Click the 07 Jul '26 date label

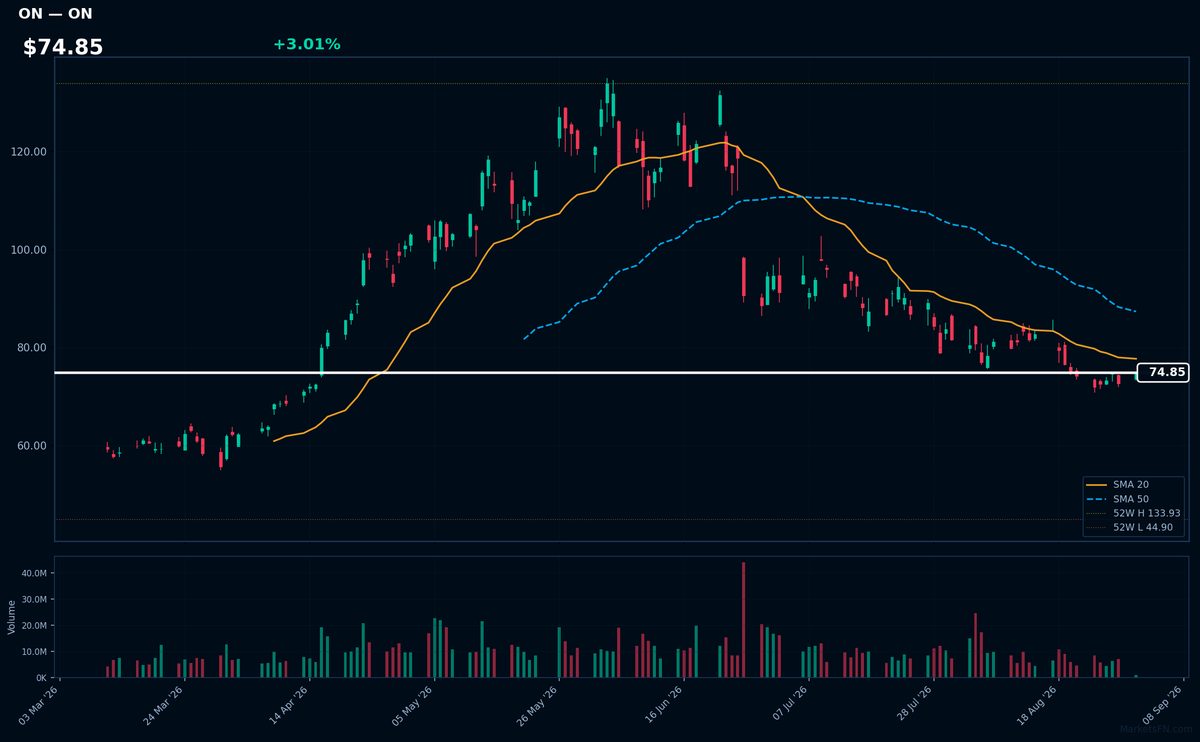(x=787, y=704)
